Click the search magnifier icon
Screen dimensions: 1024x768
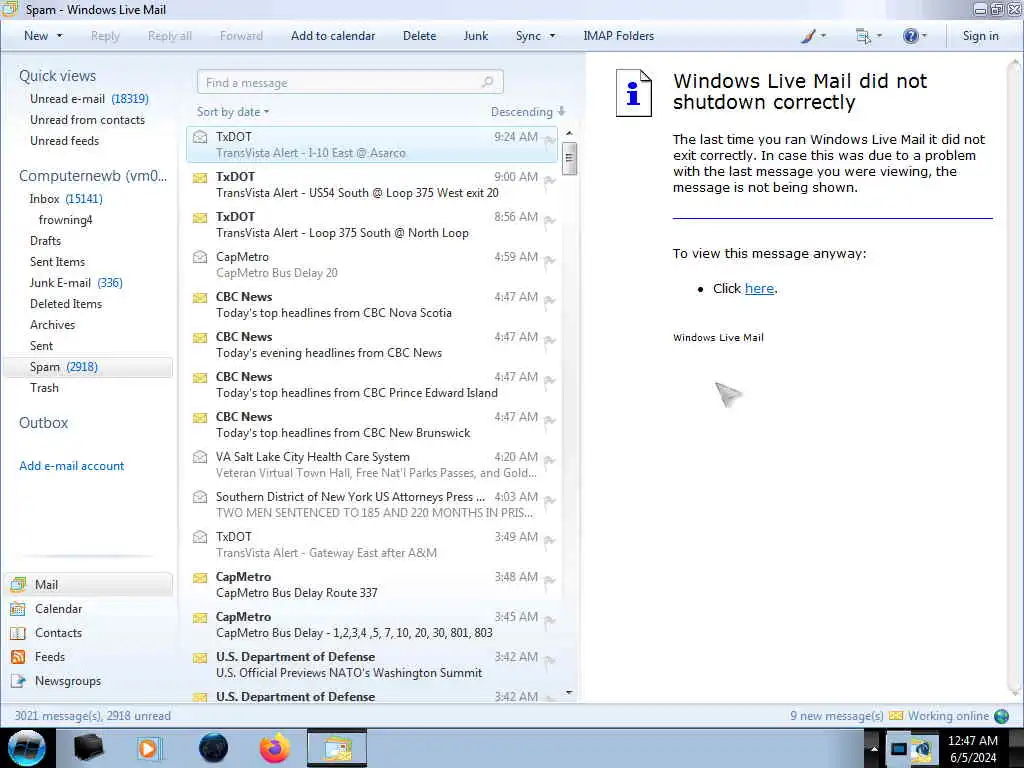(x=487, y=82)
